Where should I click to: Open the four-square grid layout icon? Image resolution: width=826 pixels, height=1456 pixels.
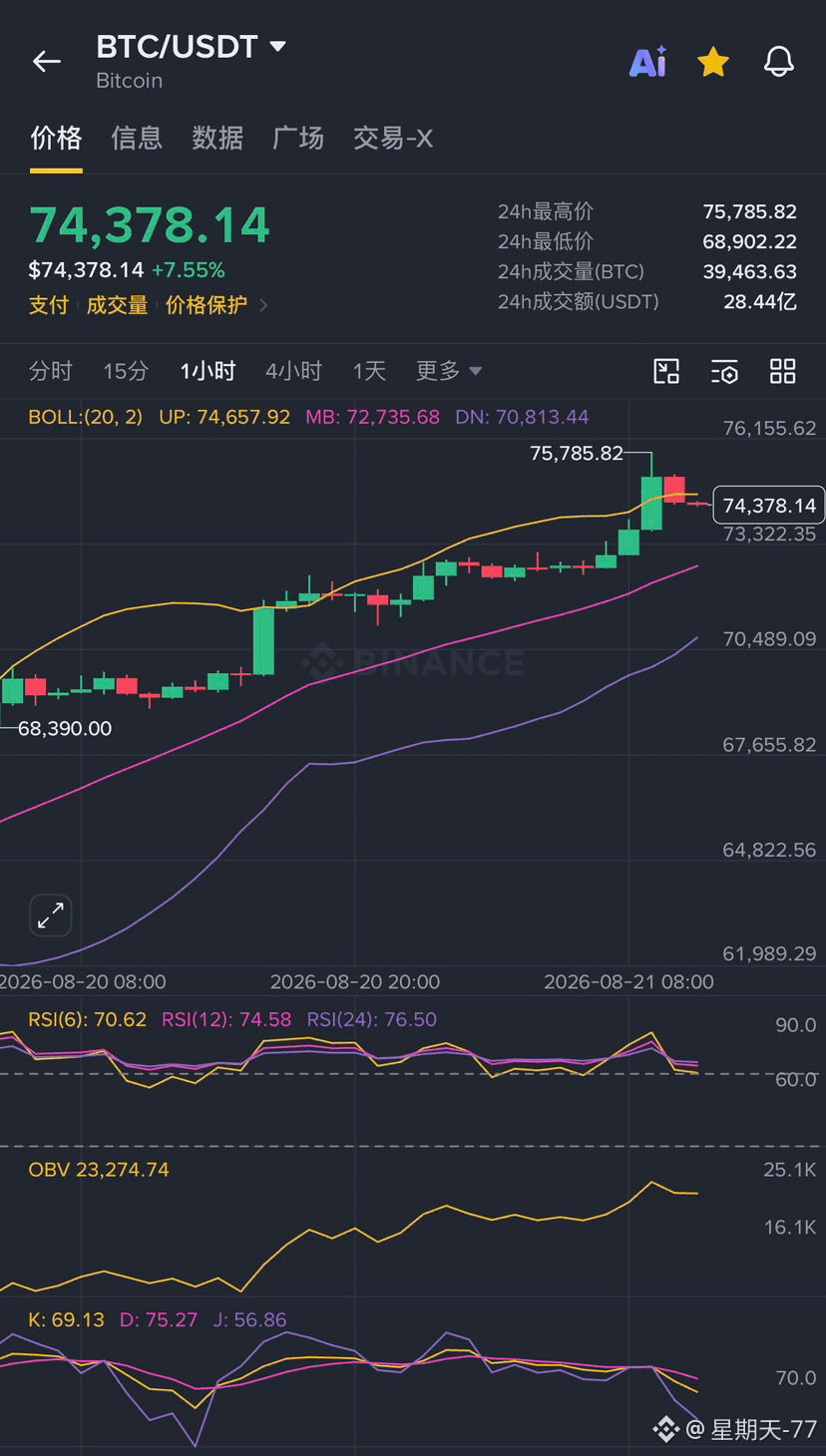click(783, 372)
